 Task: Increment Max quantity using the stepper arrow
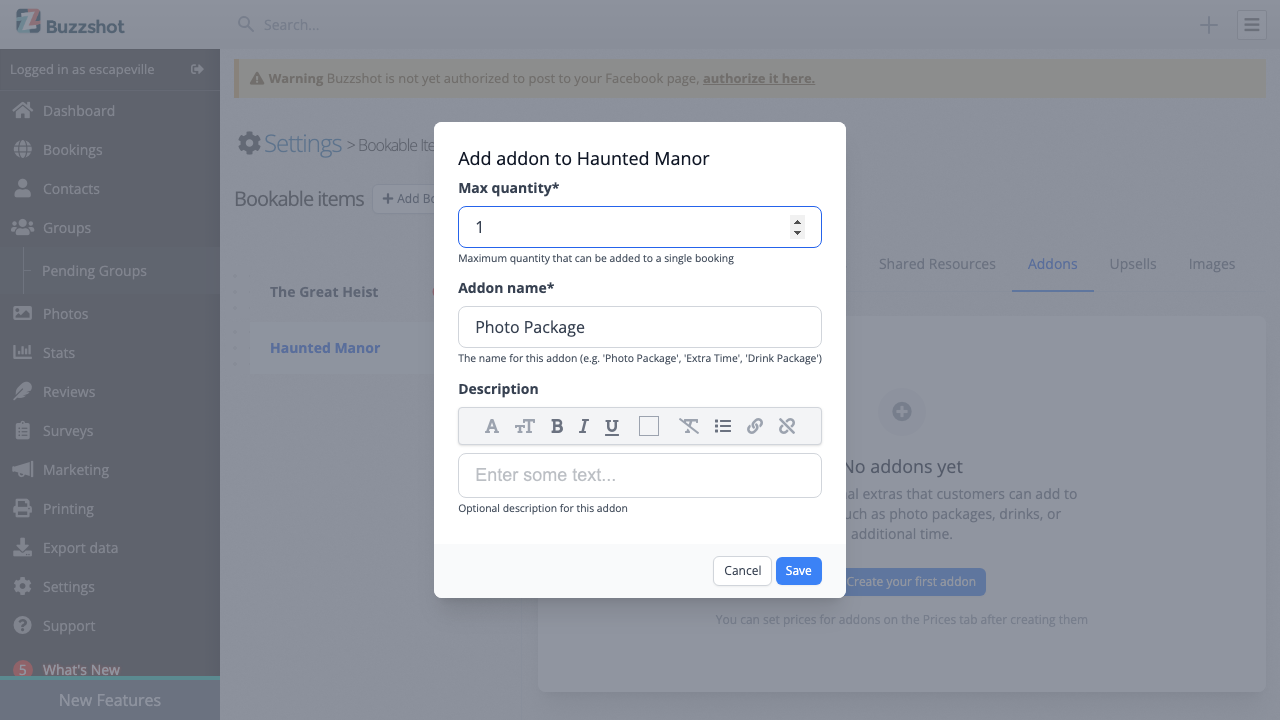point(797,221)
